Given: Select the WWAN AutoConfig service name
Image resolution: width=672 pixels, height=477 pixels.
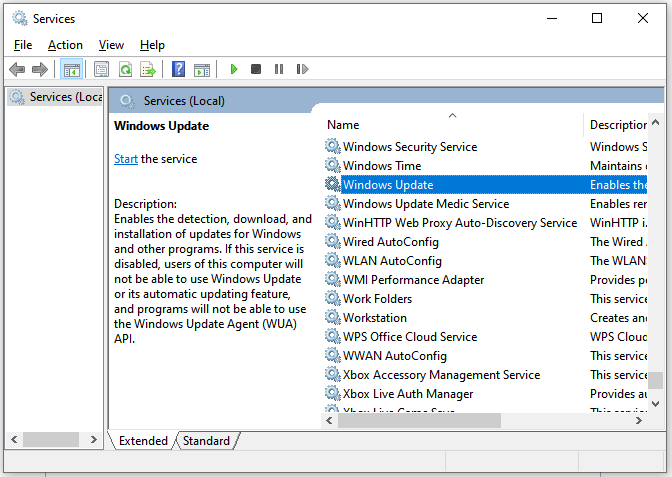Looking at the screenshot, I should coord(395,356).
